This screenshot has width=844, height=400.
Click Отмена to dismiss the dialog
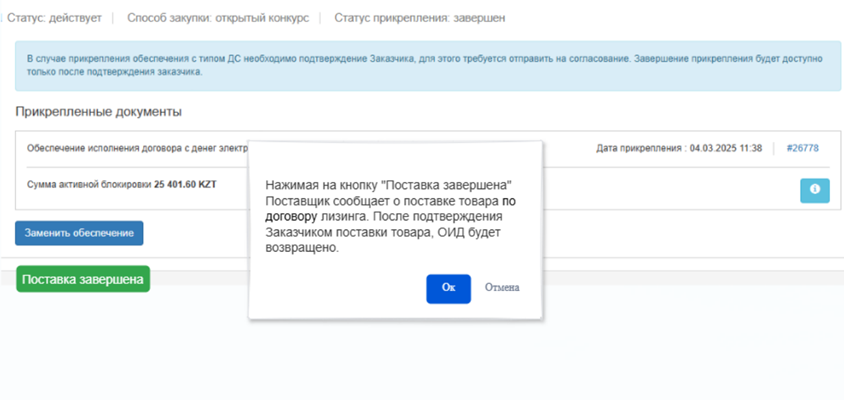coord(501,288)
